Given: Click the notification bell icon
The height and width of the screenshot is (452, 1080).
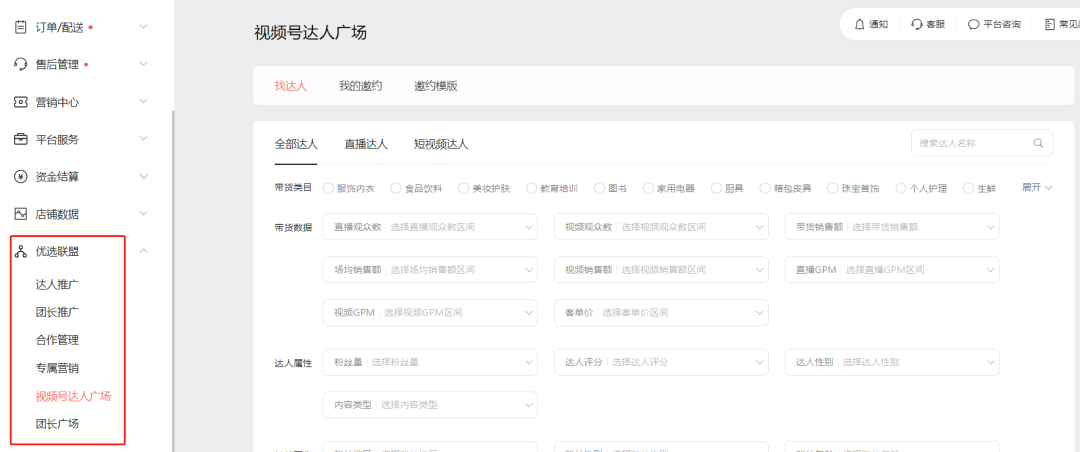Looking at the screenshot, I should 859,24.
